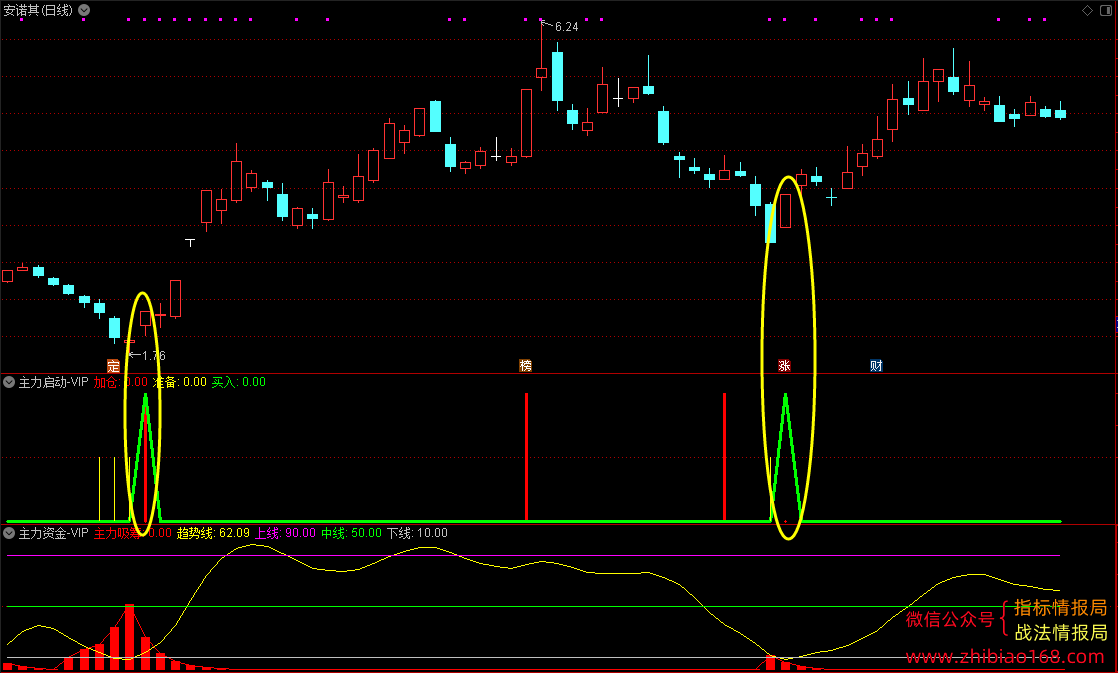
Task: Click the 趋势线: 62.09 indicator label
Action: pyautogui.click(x=213, y=533)
